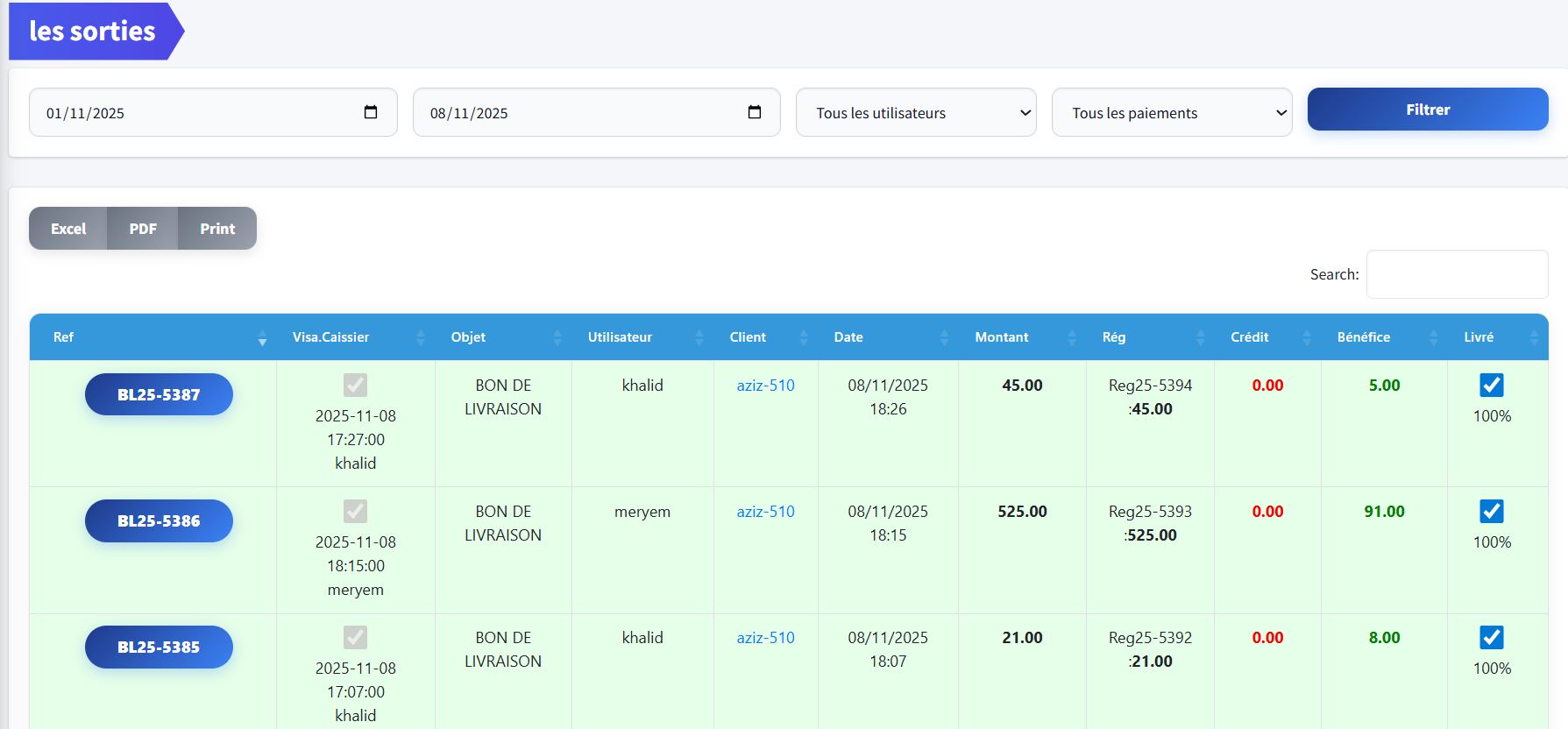Sort by Date column sort icon
Viewport: 1568px width, 729px height.
click(x=944, y=337)
